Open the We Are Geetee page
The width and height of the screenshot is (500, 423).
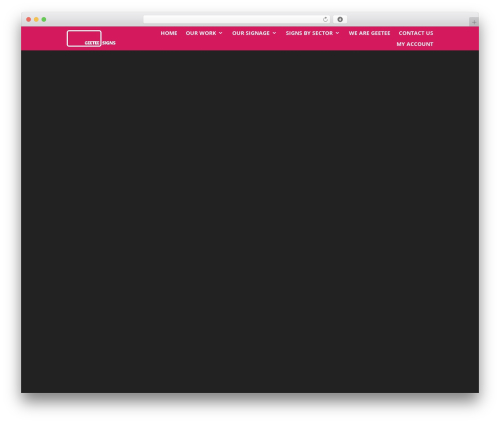click(x=369, y=33)
